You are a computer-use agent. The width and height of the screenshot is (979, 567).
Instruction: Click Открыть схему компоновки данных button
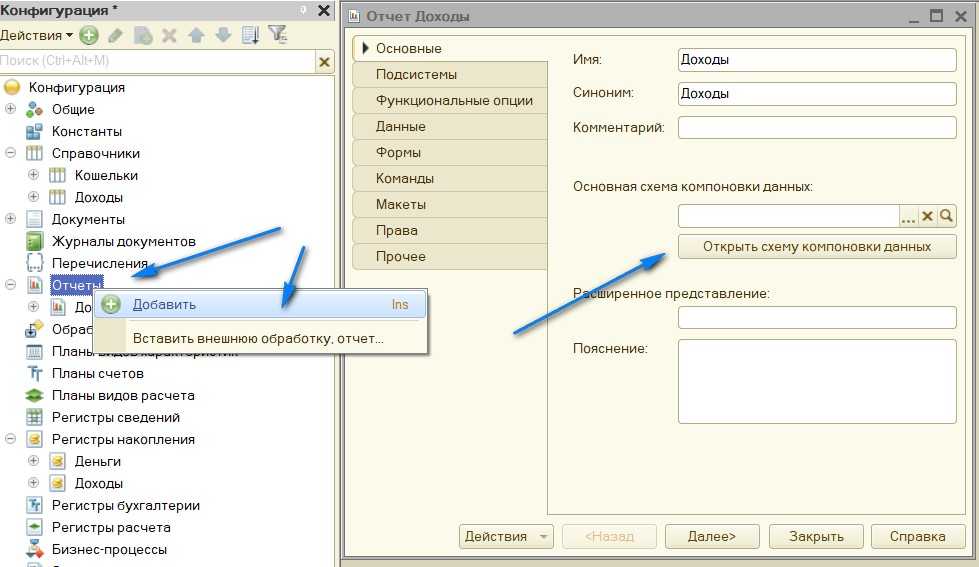point(817,247)
